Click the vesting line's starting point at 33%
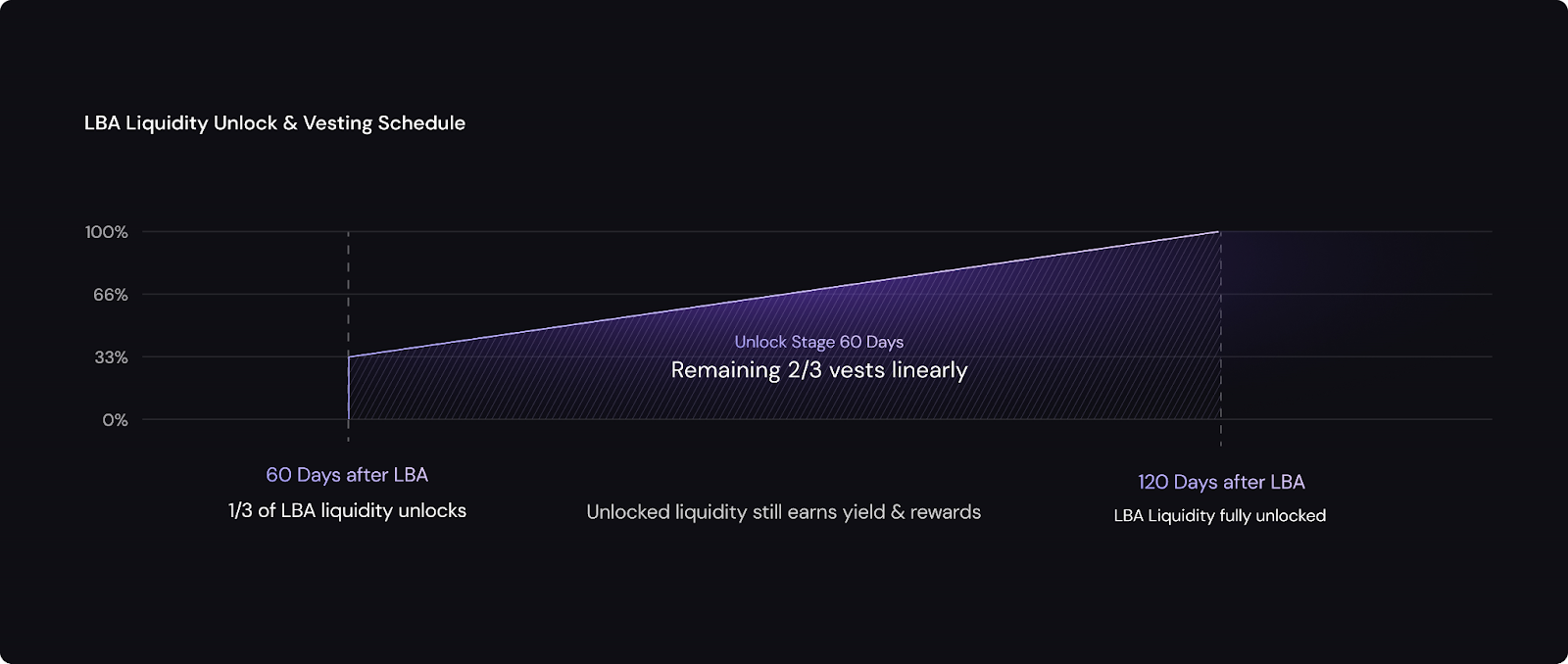Viewport: 1568px width, 664px height. pos(350,356)
